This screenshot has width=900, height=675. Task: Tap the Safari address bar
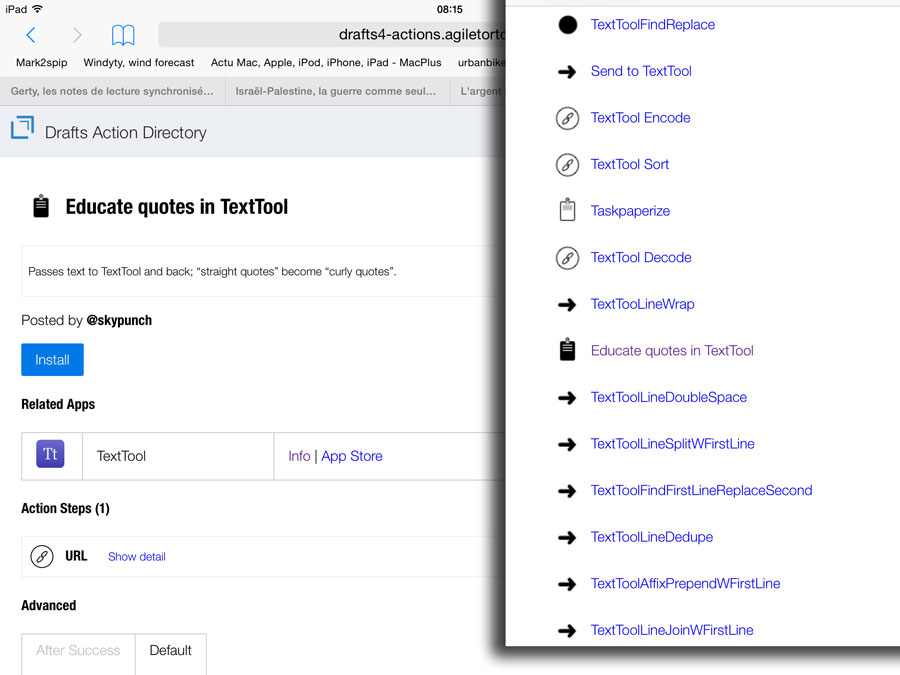tap(332, 34)
